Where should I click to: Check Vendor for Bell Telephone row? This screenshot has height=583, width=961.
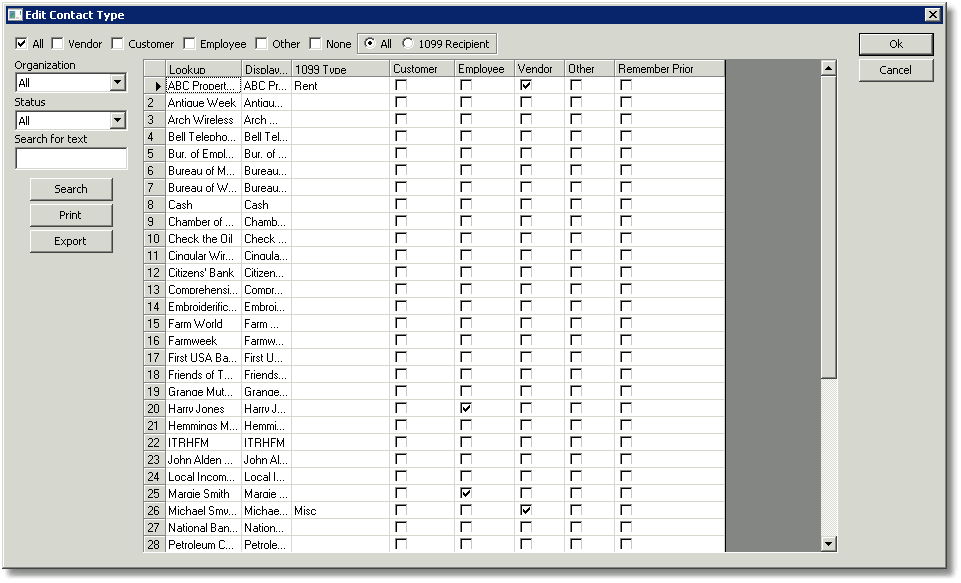pyautogui.click(x=526, y=136)
